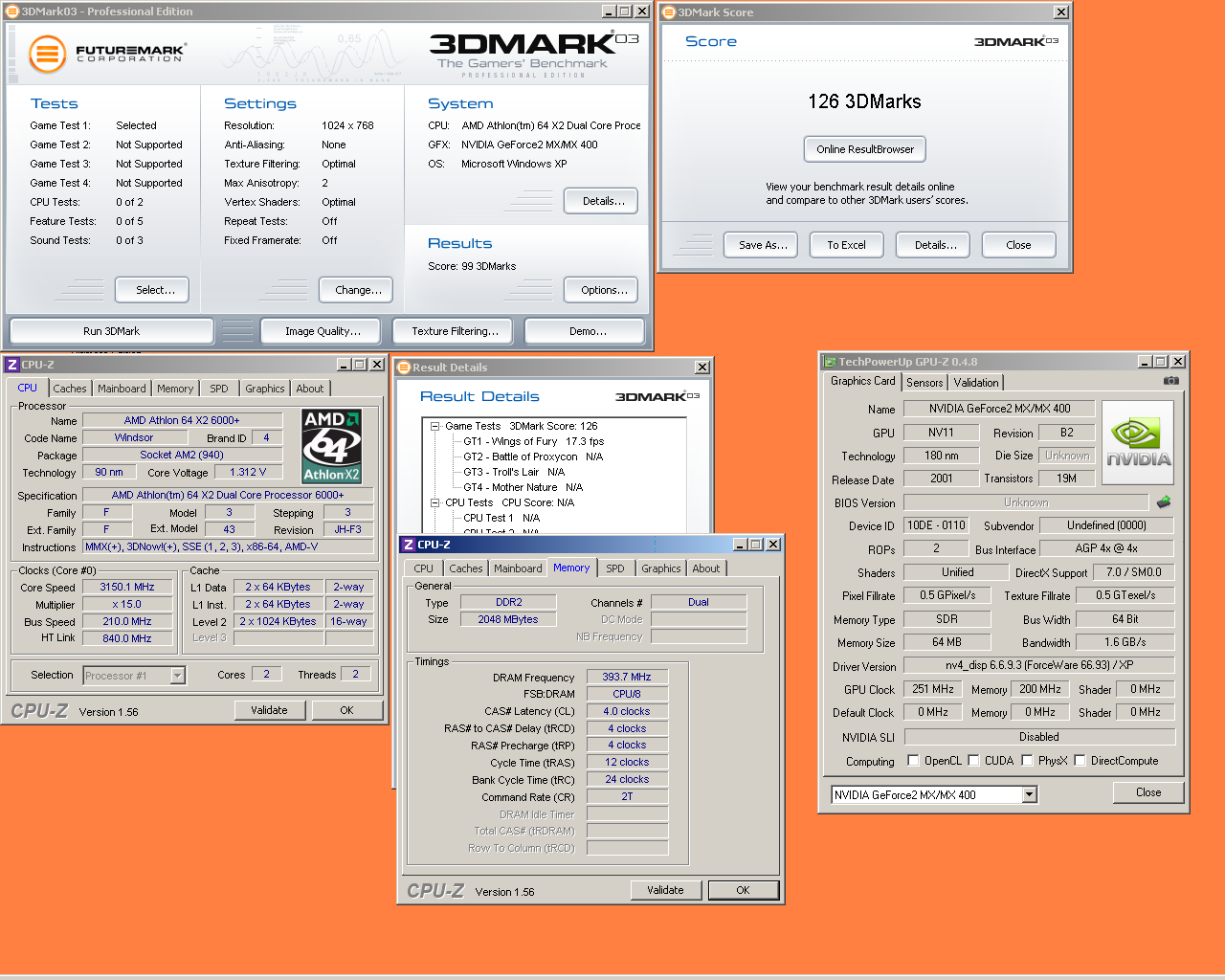Open the Online ResultBrowser
Image resolution: width=1225 pixels, height=980 pixels.
[x=865, y=149]
